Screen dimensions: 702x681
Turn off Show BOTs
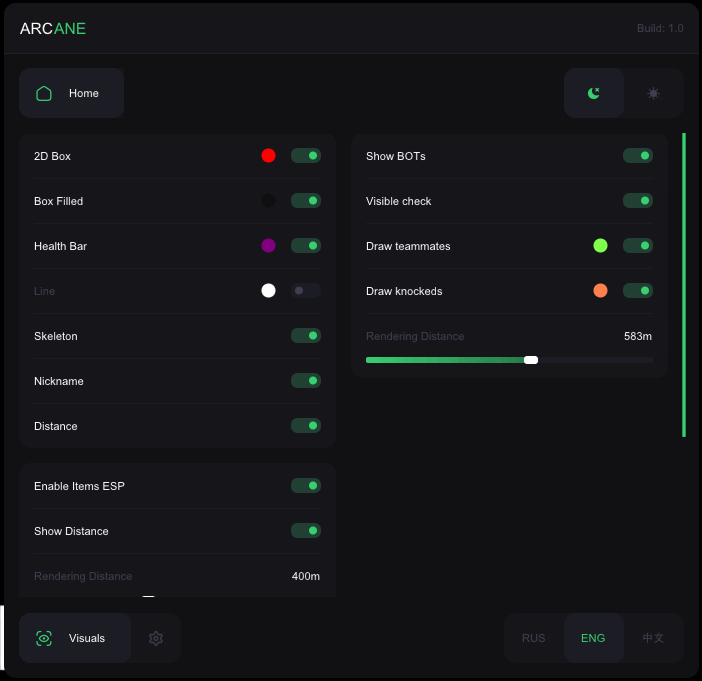(637, 156)
